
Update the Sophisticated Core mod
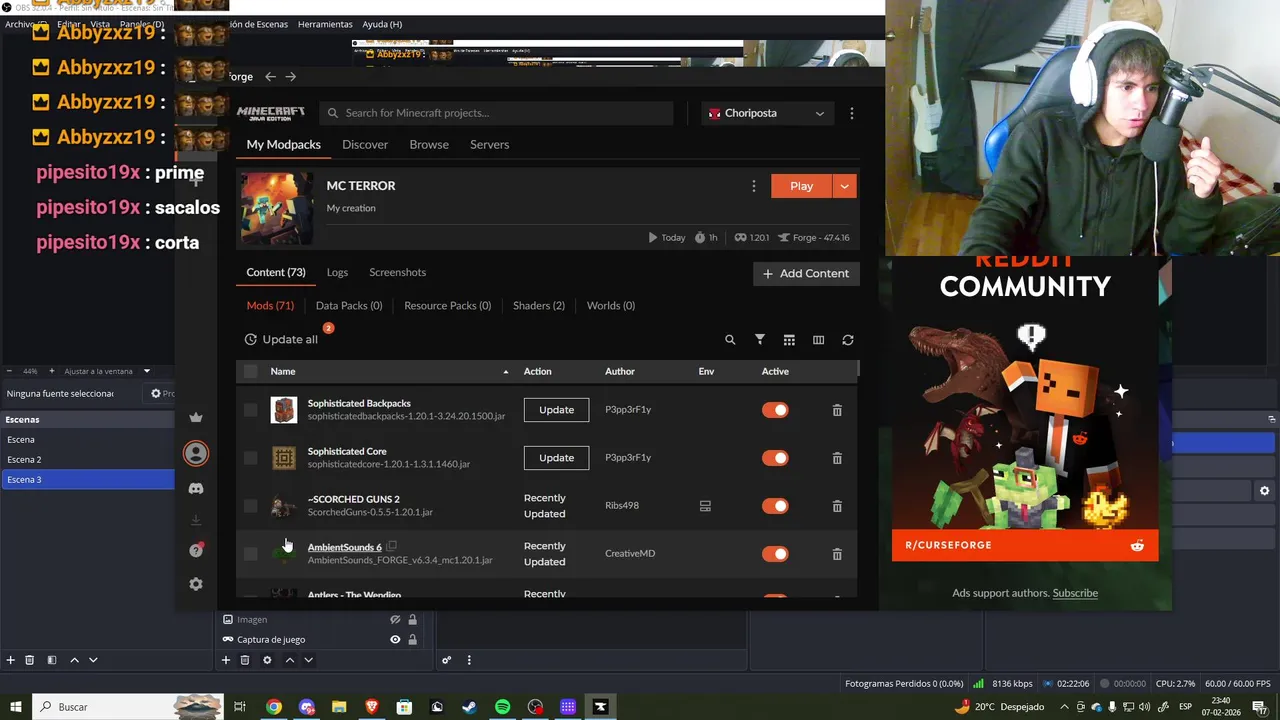pos(556,458)
